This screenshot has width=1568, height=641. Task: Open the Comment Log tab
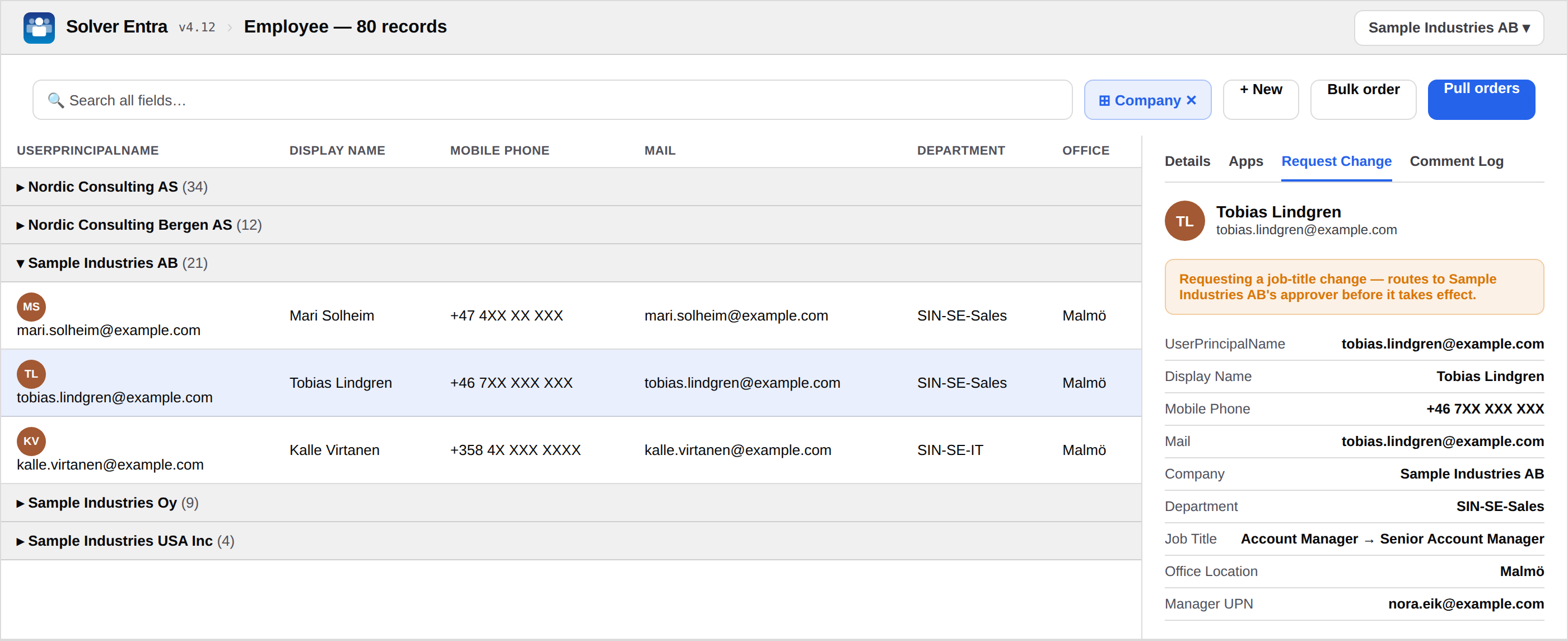click(x=1456, y=161)
